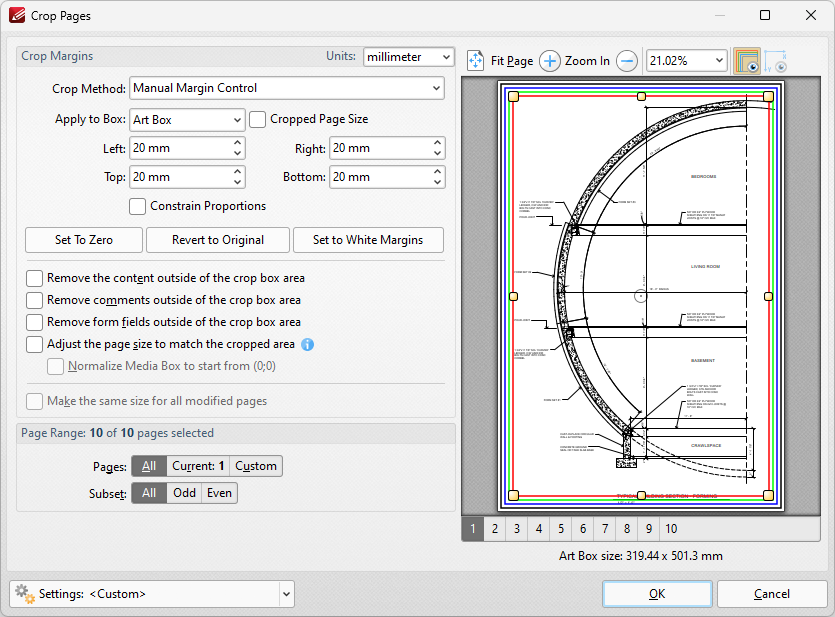Click the Revert to Original button
The height and width of the screenshot is (617, 835).
pyautogui.click(x=218, y=240)
